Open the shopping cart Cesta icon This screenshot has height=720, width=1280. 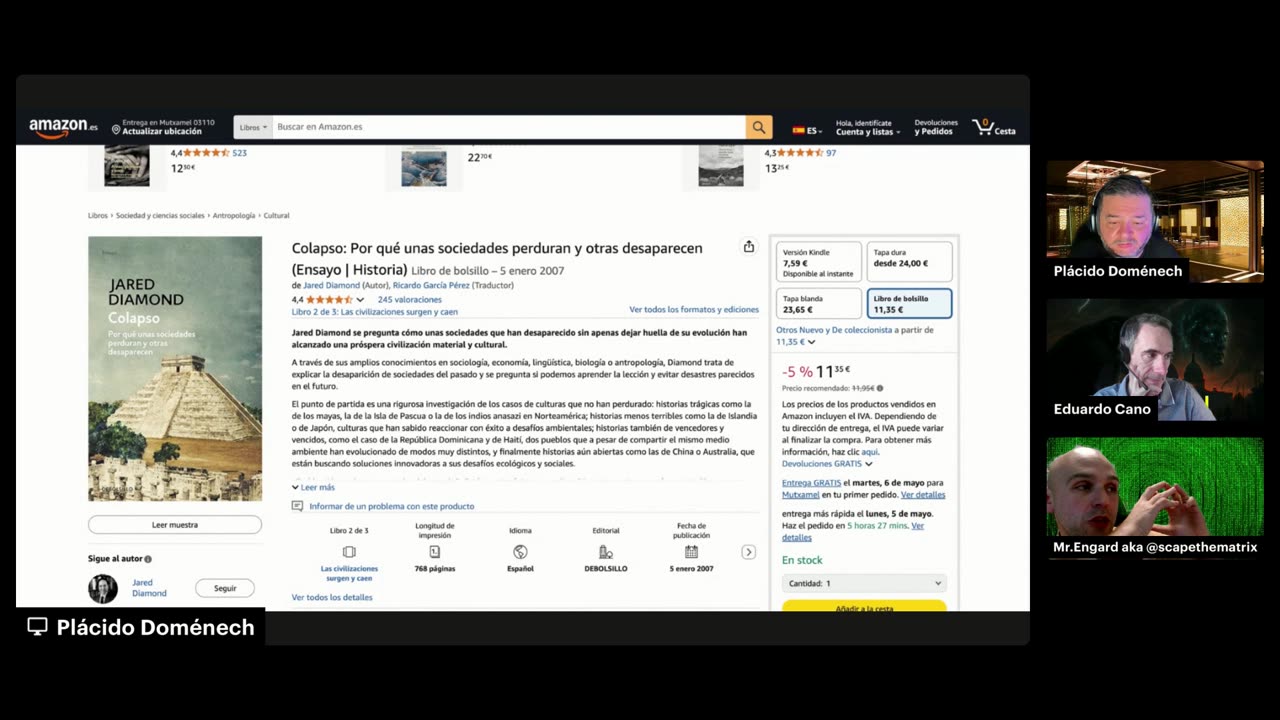point(994,127)
